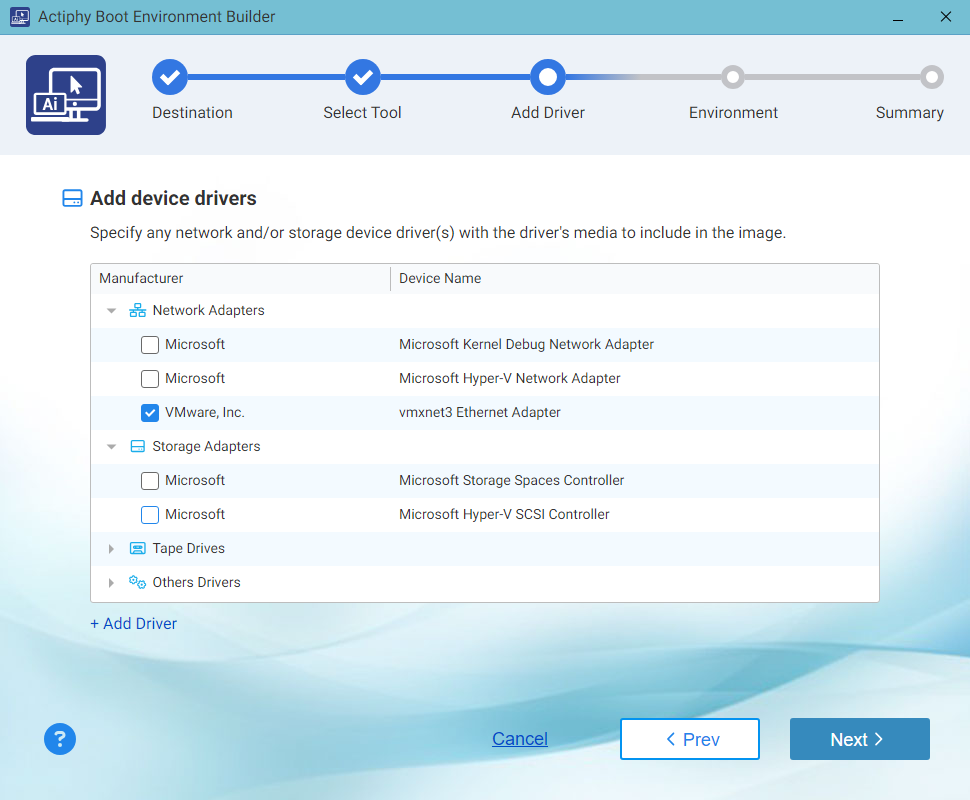Close the Boot Environment Builder window
970x800 pixels.
[946, 17]
